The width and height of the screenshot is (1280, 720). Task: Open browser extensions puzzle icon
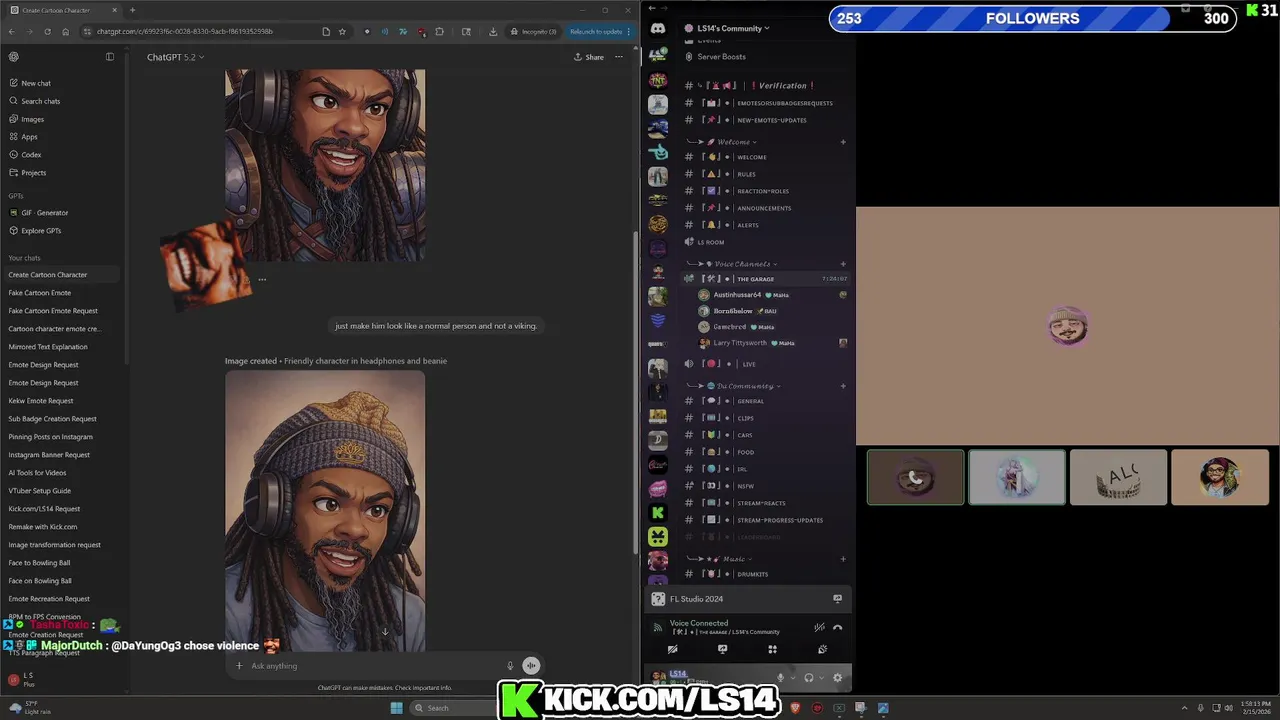pos(439,31)
